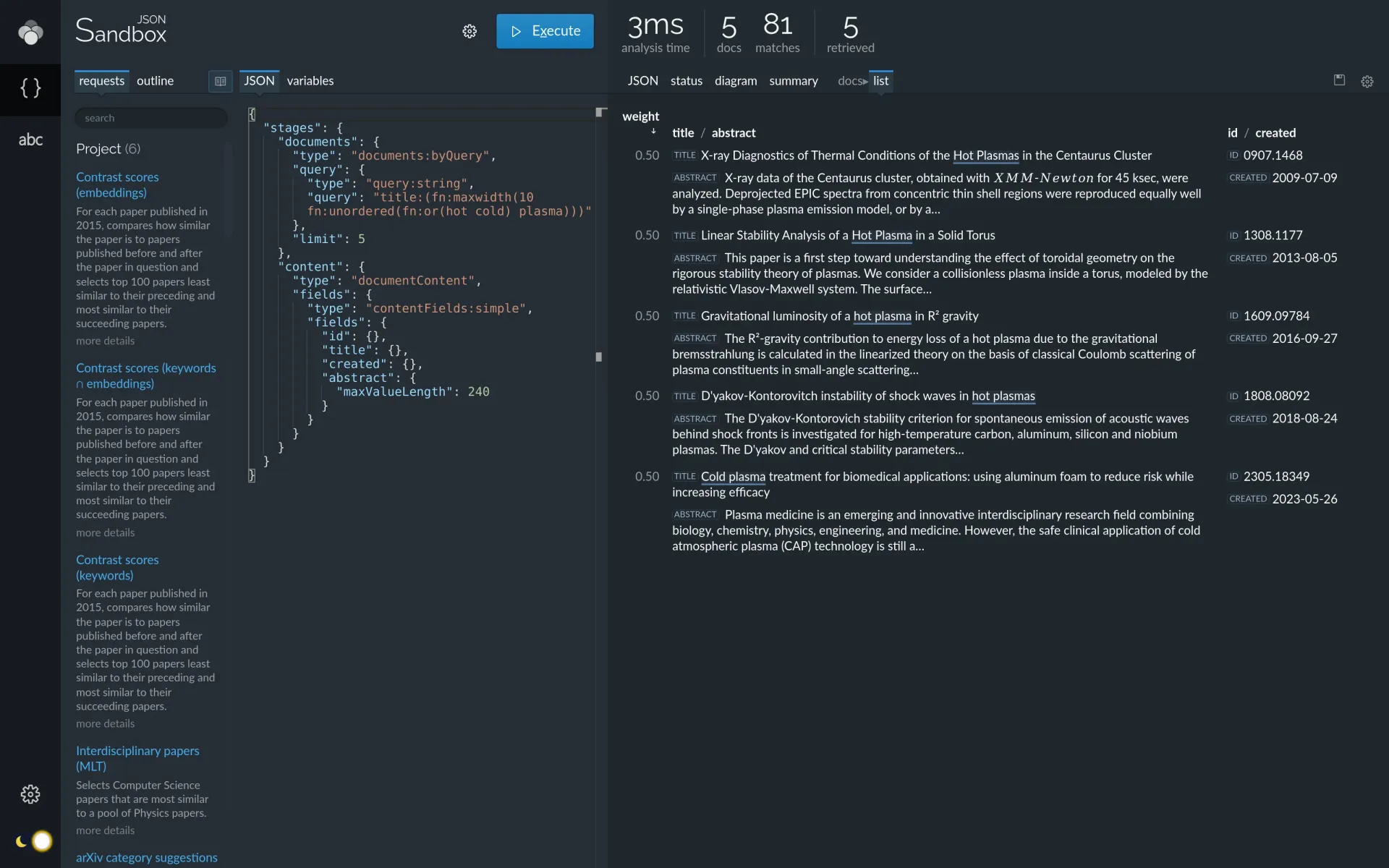Click the title column header

point(683,132)
